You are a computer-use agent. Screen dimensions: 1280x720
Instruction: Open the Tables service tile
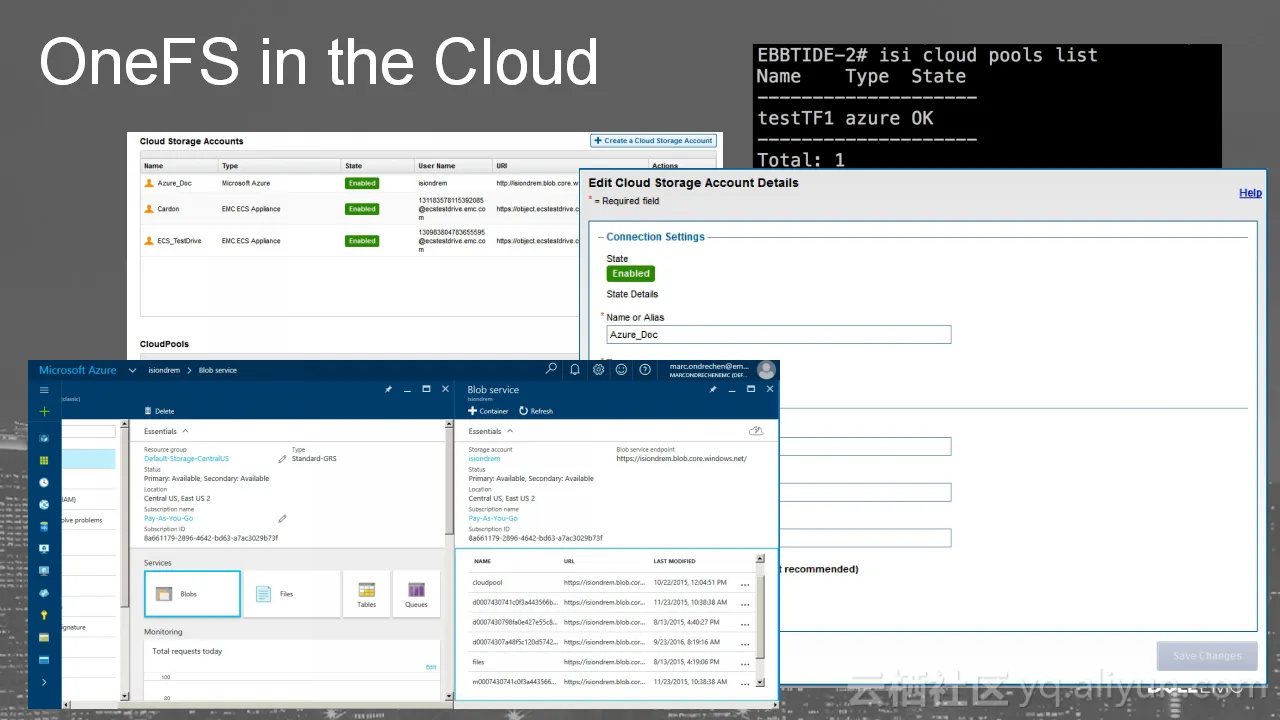[x=366, y=594]
